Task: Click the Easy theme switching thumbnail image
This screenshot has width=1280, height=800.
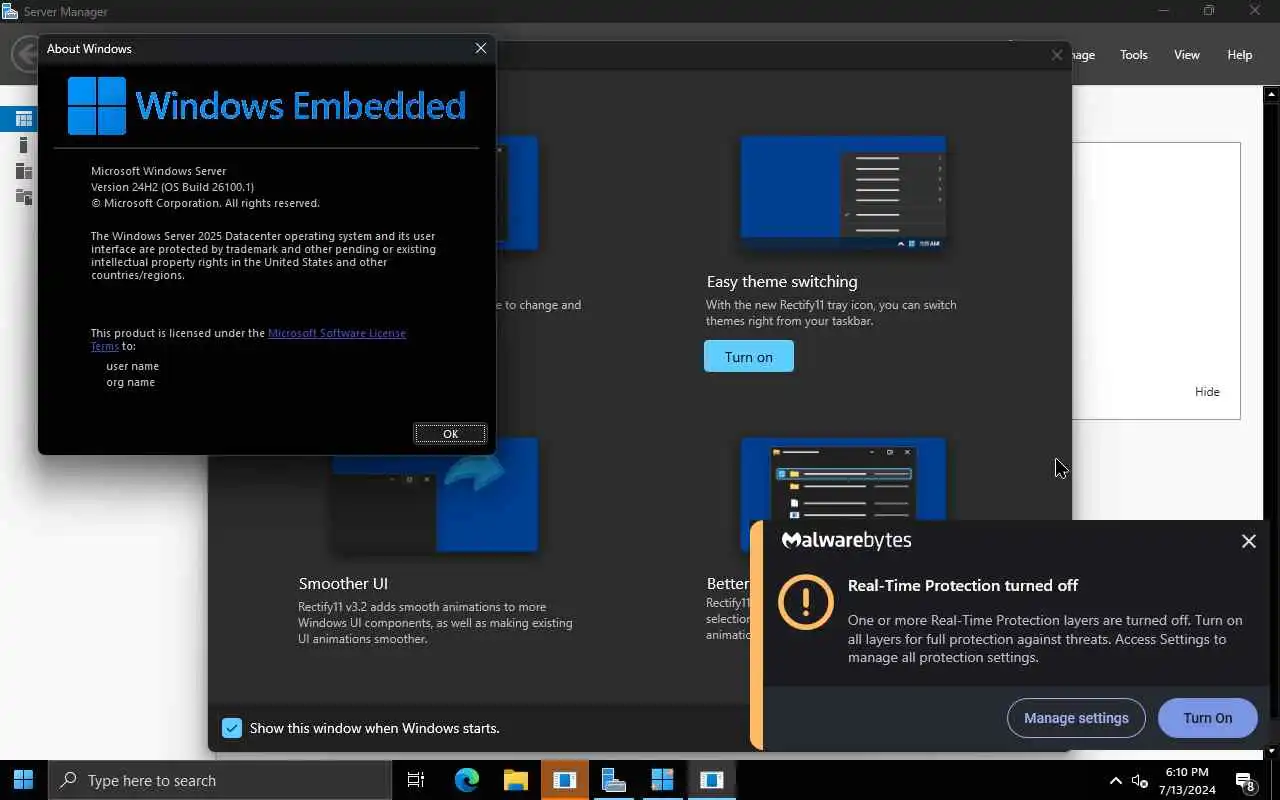Action: pos(843,193)
